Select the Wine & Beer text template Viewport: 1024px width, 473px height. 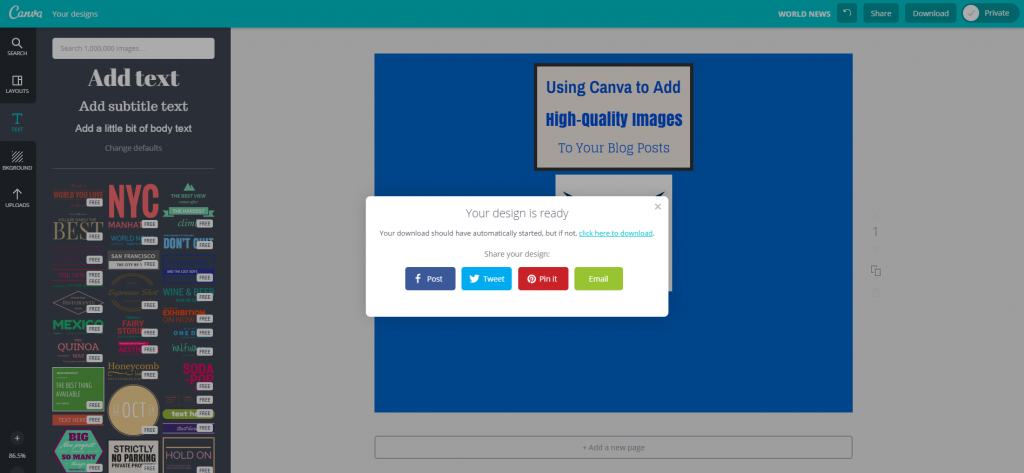tap(189, 294)
